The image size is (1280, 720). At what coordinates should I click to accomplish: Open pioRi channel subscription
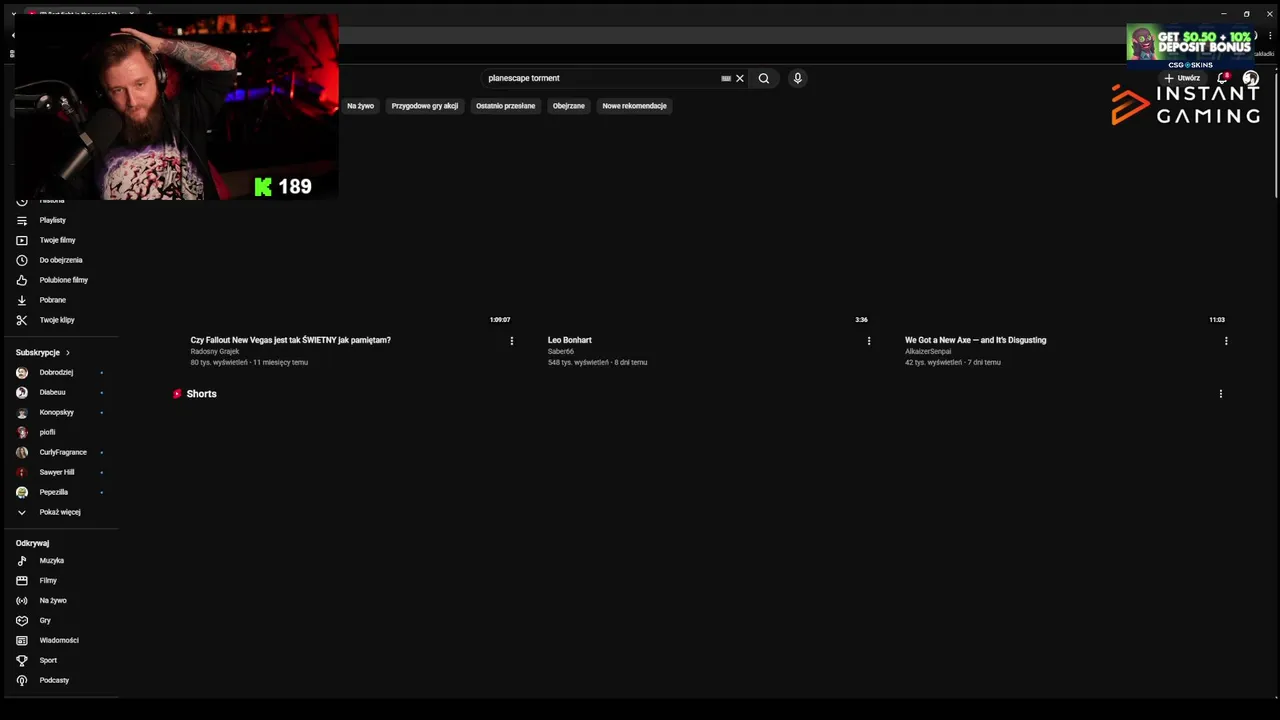[x=60, y=432]
